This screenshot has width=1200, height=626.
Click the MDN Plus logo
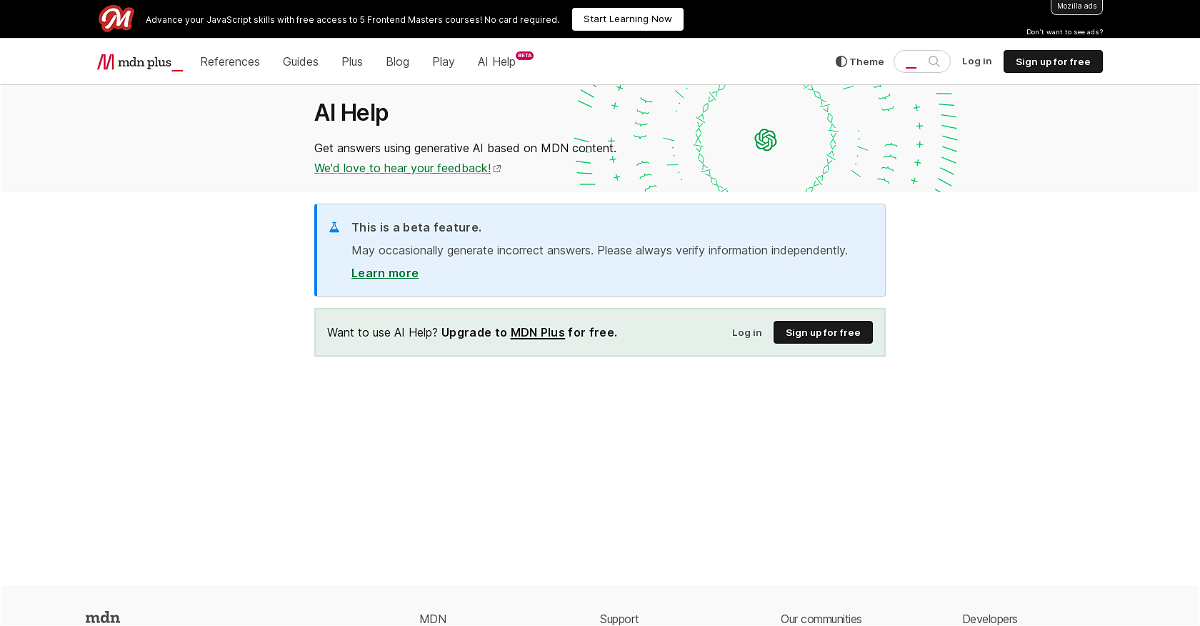click(x=140, y=62)
